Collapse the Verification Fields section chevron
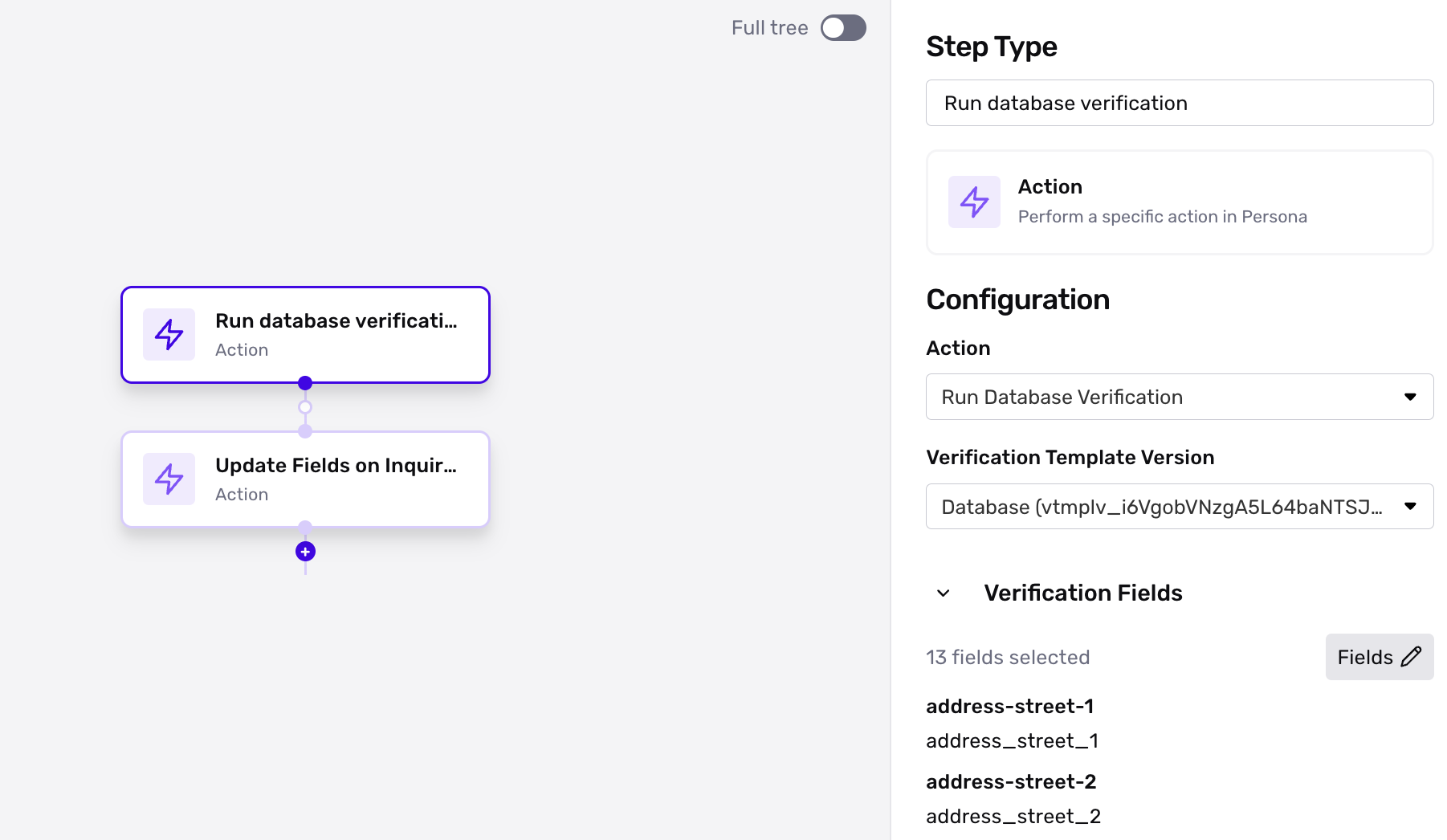 (x=944, y=593)
